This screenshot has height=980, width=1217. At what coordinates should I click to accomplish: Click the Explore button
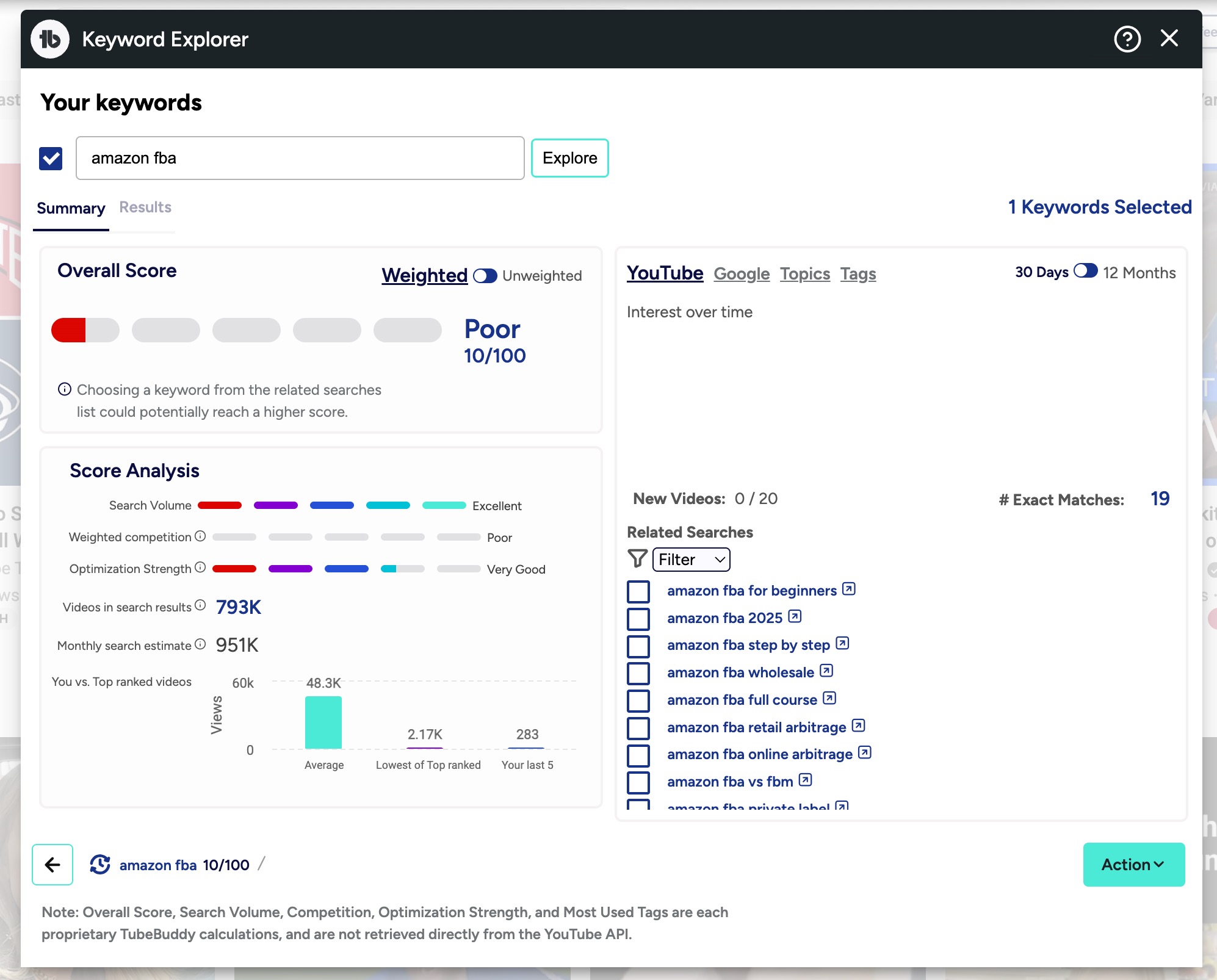(x=569, y=158)
